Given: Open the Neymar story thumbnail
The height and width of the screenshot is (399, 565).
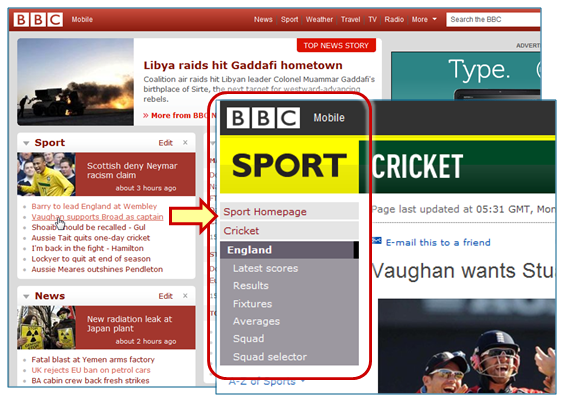Looking at the screenshot, I should (x=46, y=174).
